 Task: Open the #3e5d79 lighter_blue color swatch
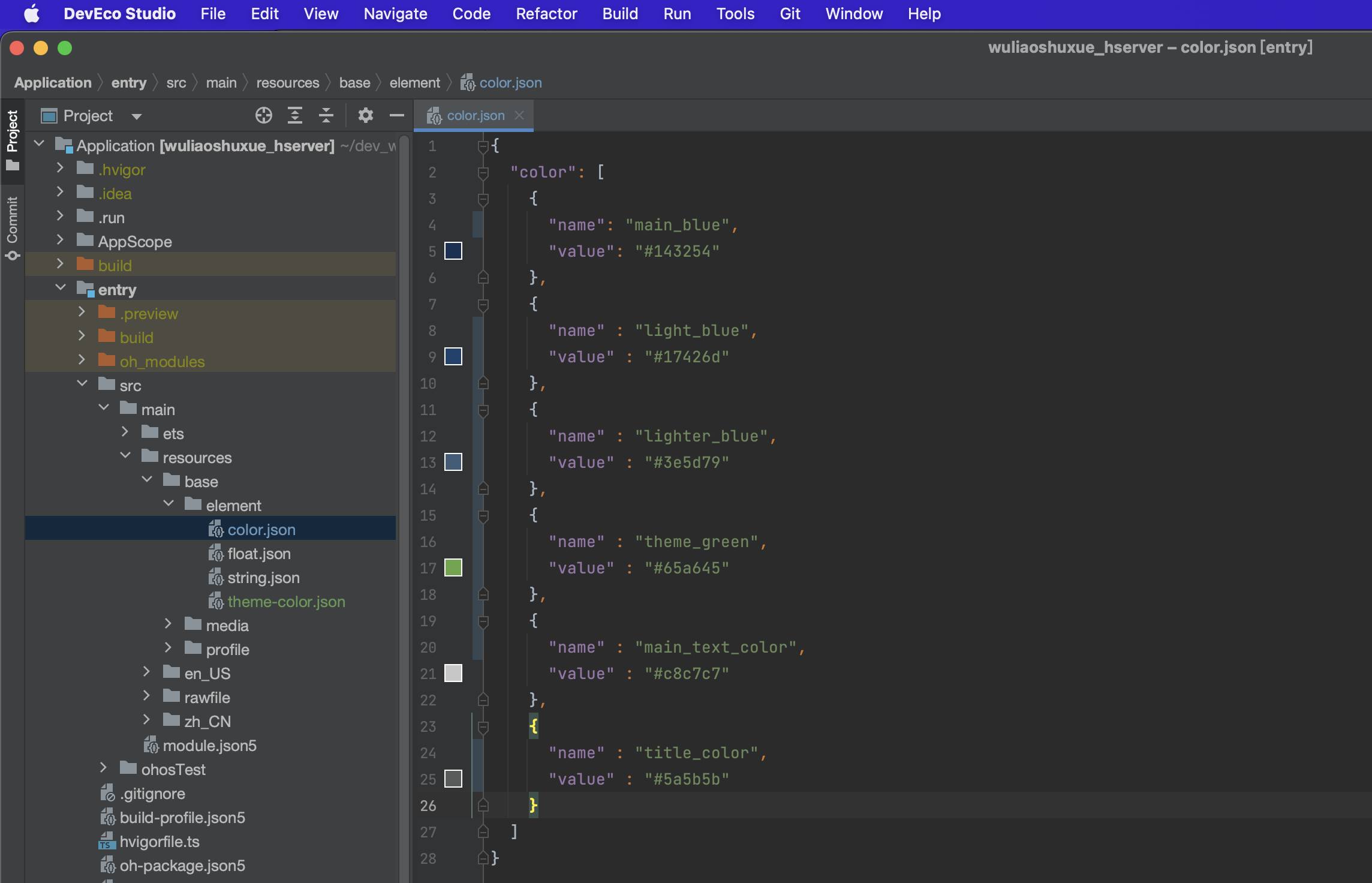click(453, 462)
